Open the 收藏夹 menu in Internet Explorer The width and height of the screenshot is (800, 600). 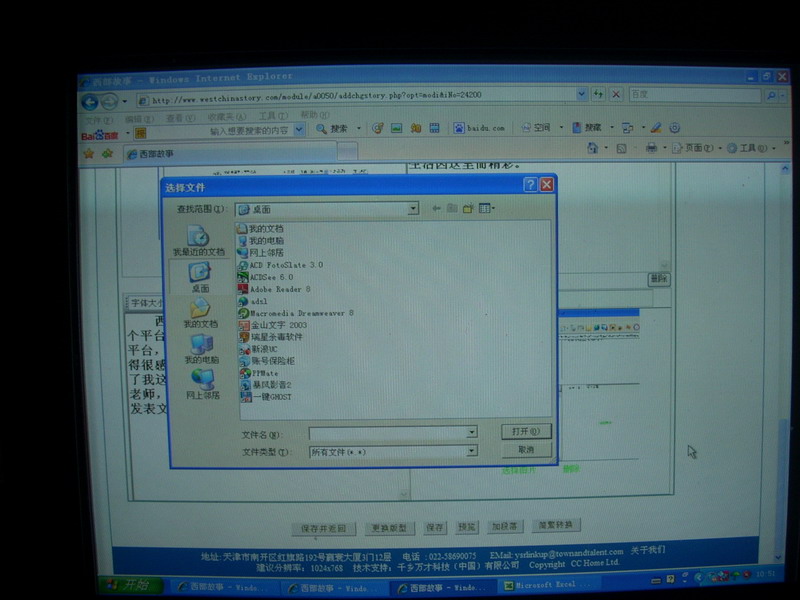227,117
